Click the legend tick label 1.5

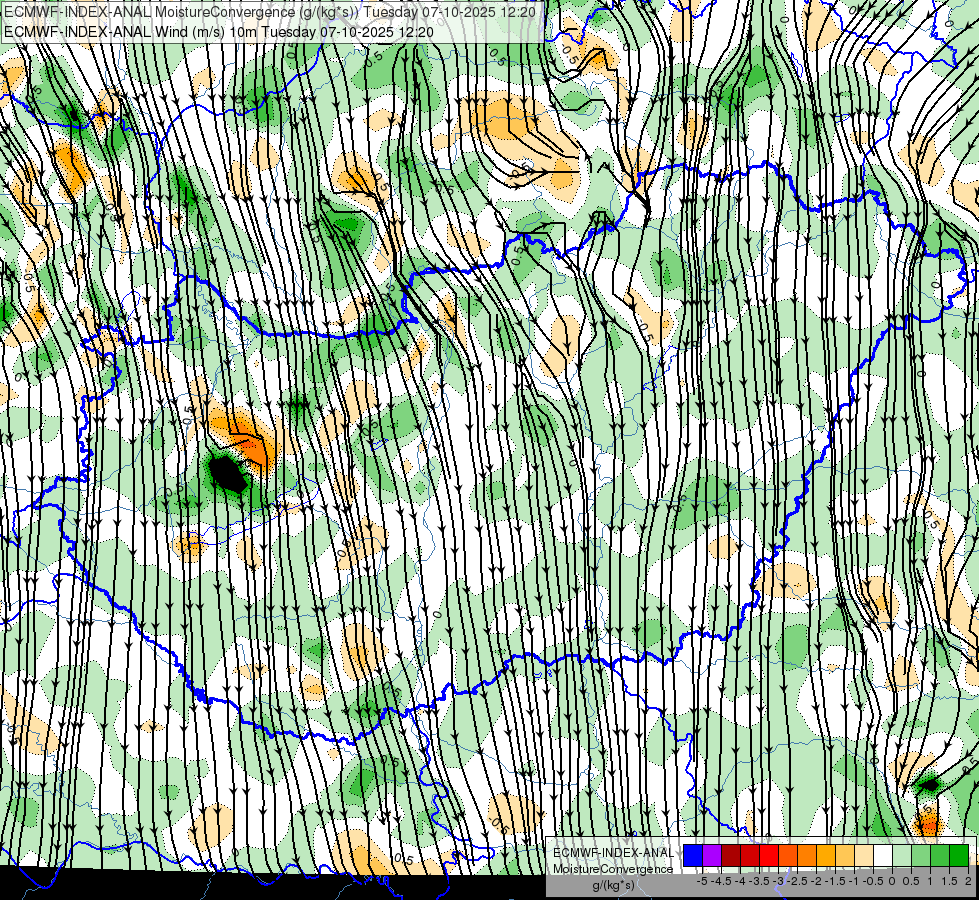click(948, 881)
